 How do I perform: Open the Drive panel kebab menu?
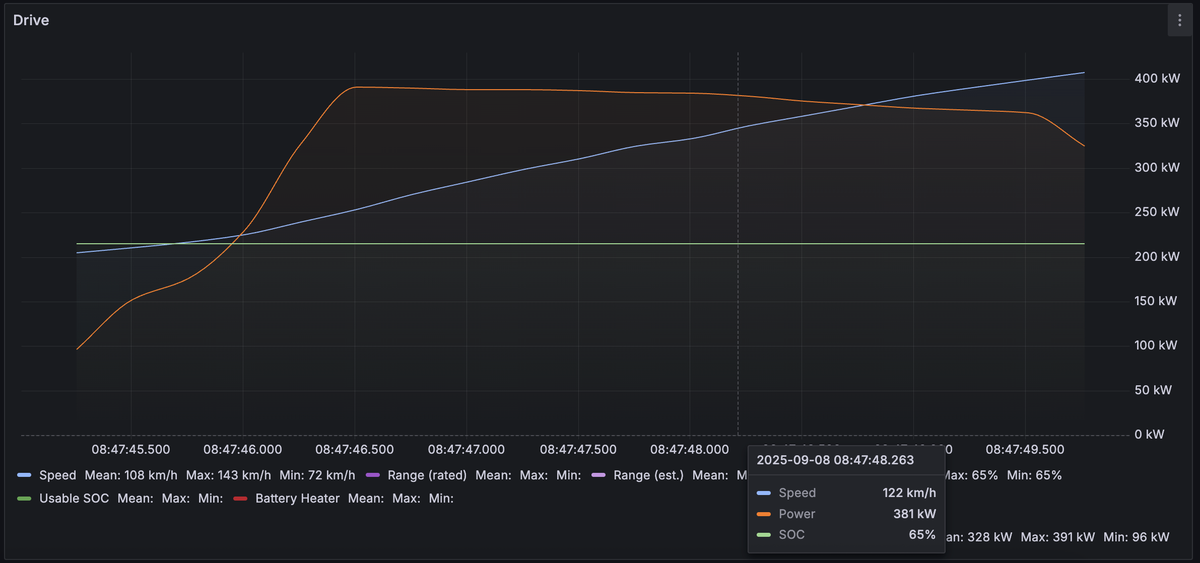point(1180,21)
